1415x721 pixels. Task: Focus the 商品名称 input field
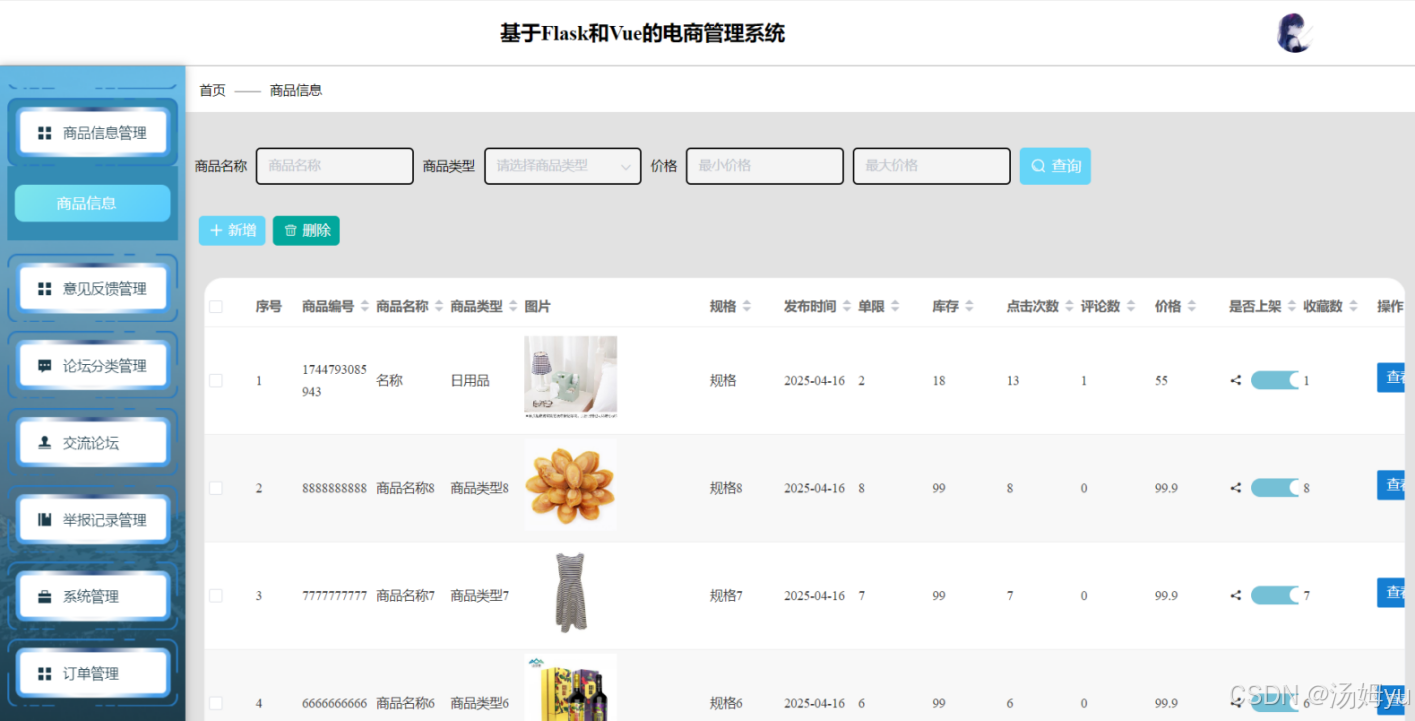[x=335, y=166]
